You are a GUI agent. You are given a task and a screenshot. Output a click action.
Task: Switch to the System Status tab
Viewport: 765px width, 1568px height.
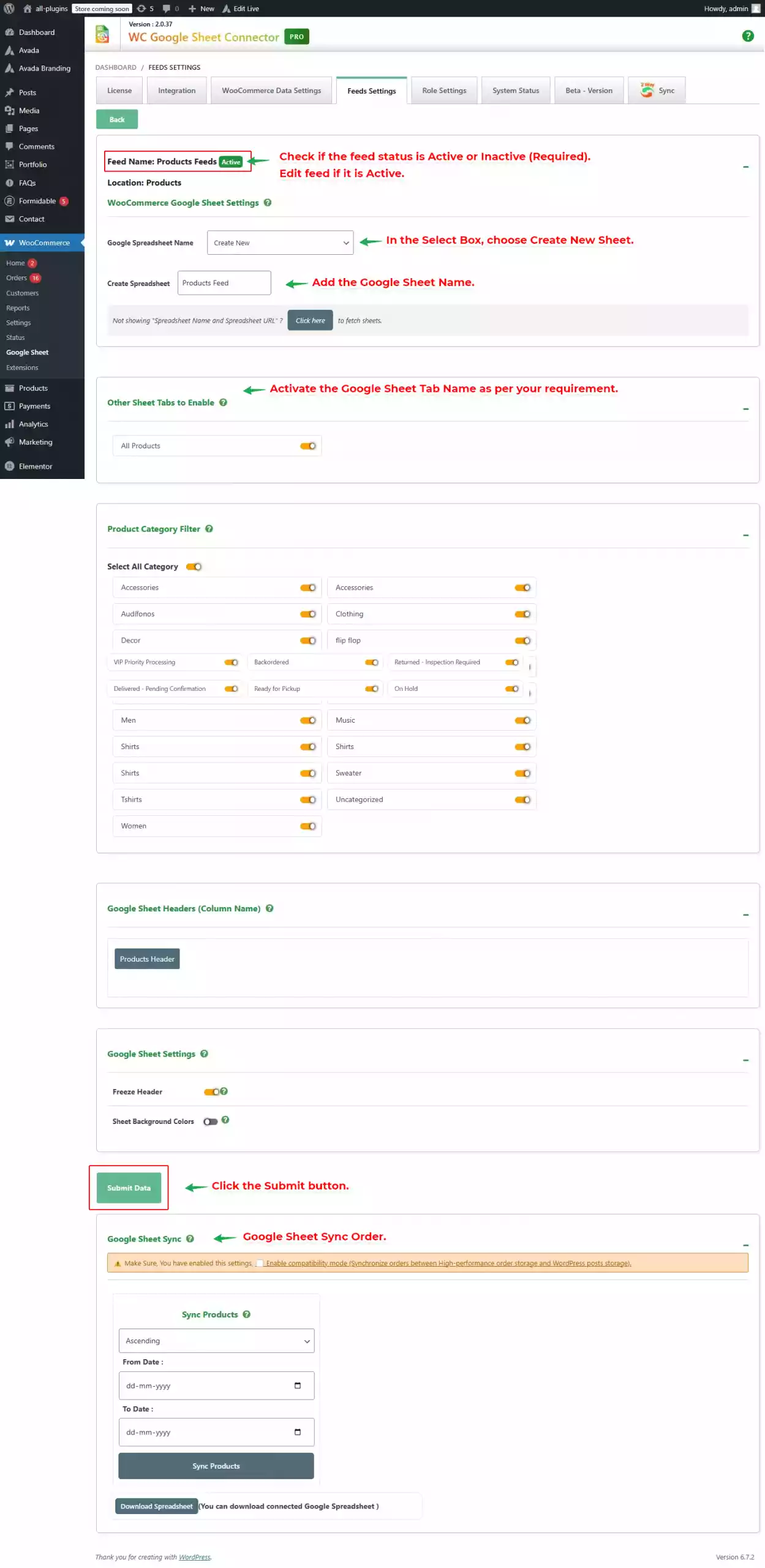tap(516, 91)
